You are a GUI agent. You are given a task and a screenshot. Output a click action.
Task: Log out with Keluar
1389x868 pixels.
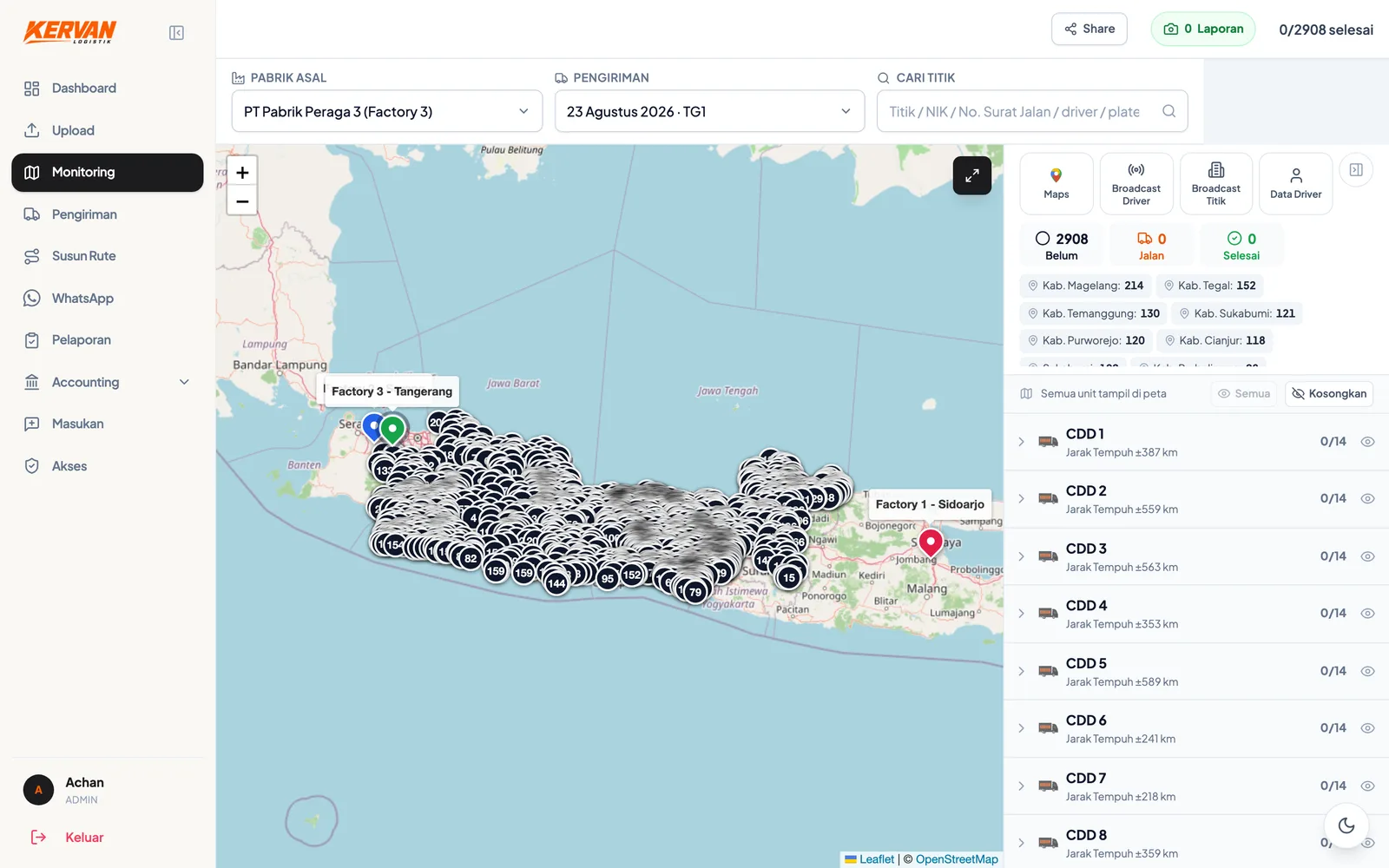click(x=68, y=838)
